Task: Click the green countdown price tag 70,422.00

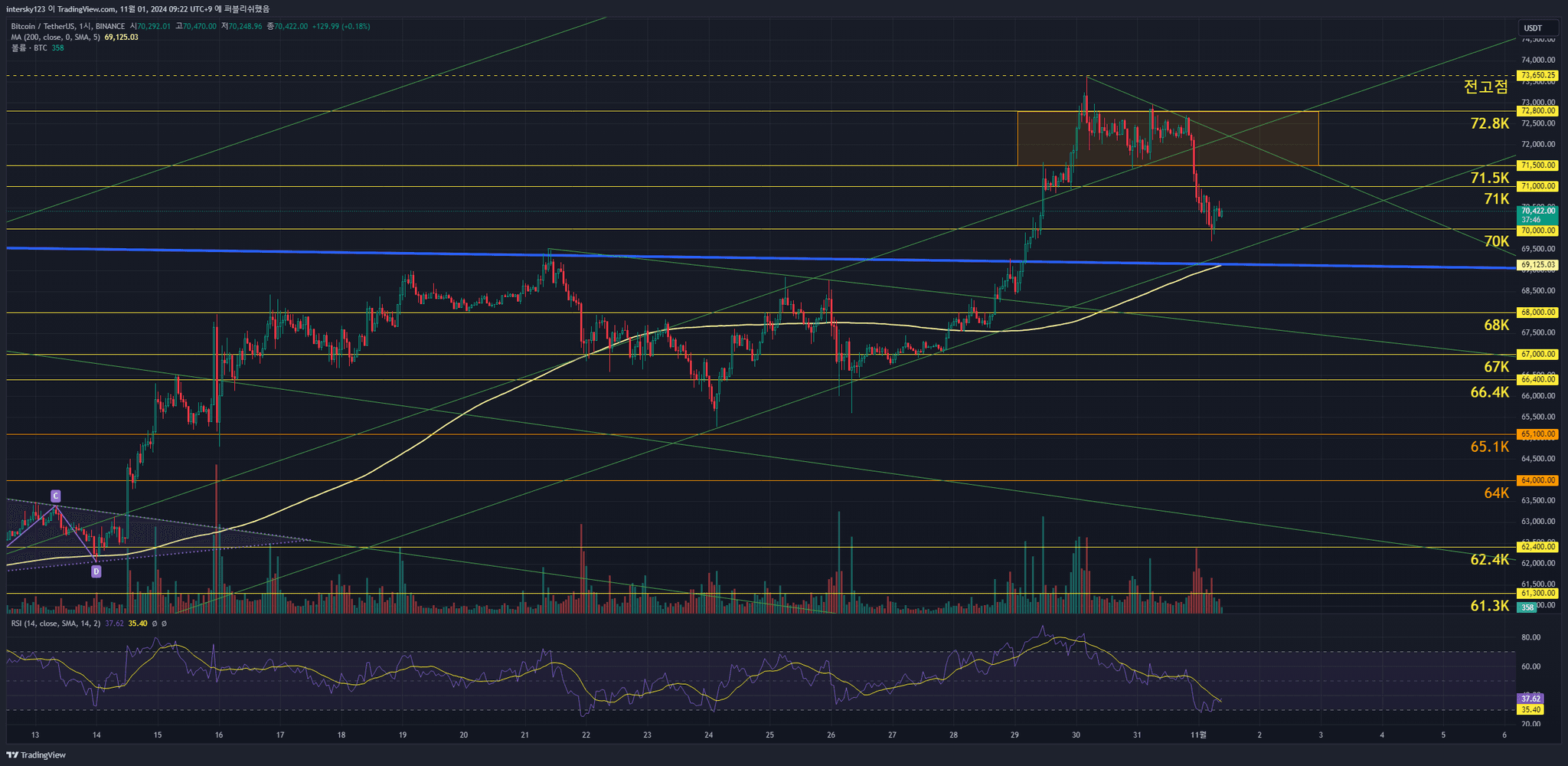Action: coord(1537,214)
